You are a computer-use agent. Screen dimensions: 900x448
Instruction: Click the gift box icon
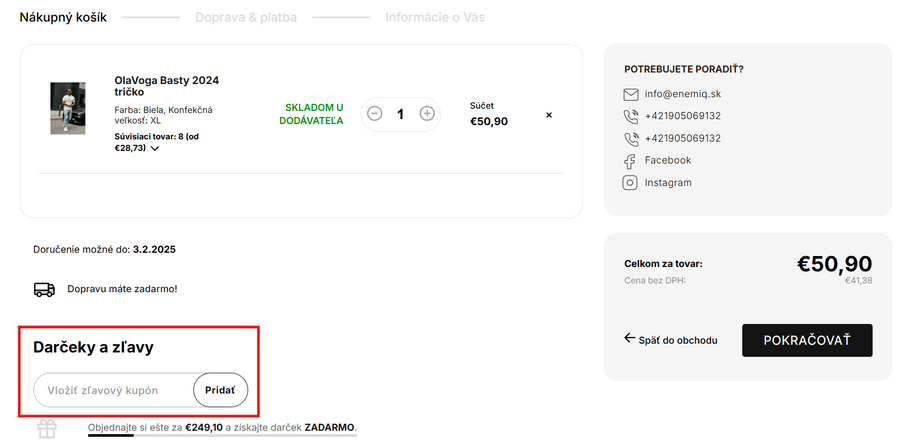[x=47, y=429]
